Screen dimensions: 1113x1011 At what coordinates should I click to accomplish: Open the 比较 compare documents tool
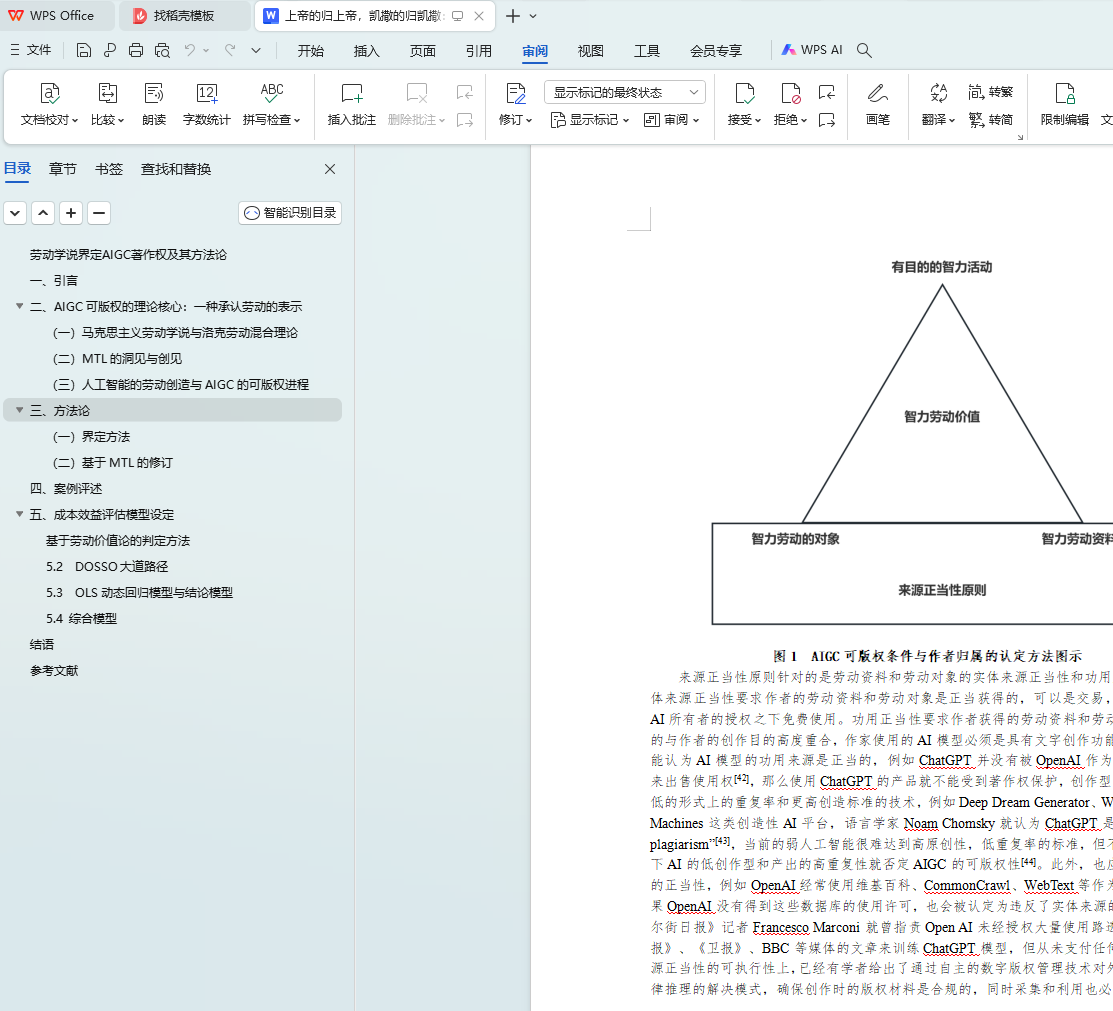coord(107,104)
